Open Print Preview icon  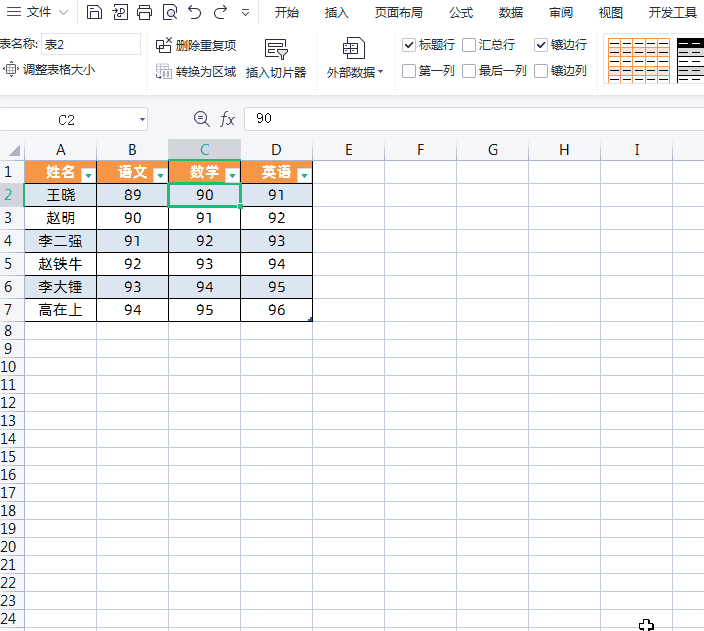[170, 12]
